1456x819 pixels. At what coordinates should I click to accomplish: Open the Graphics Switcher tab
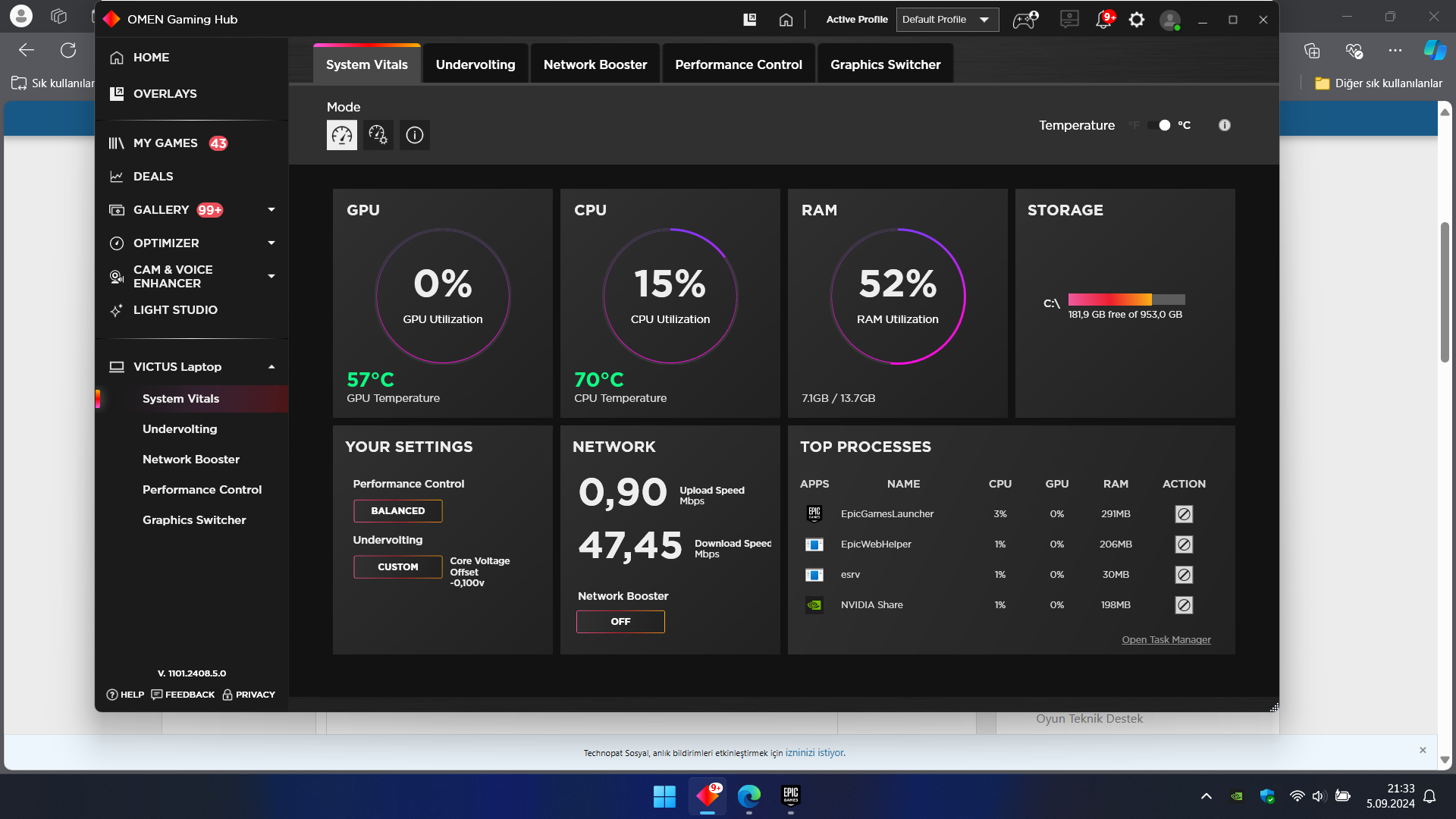pyautogui.click(x=885, y=64)
